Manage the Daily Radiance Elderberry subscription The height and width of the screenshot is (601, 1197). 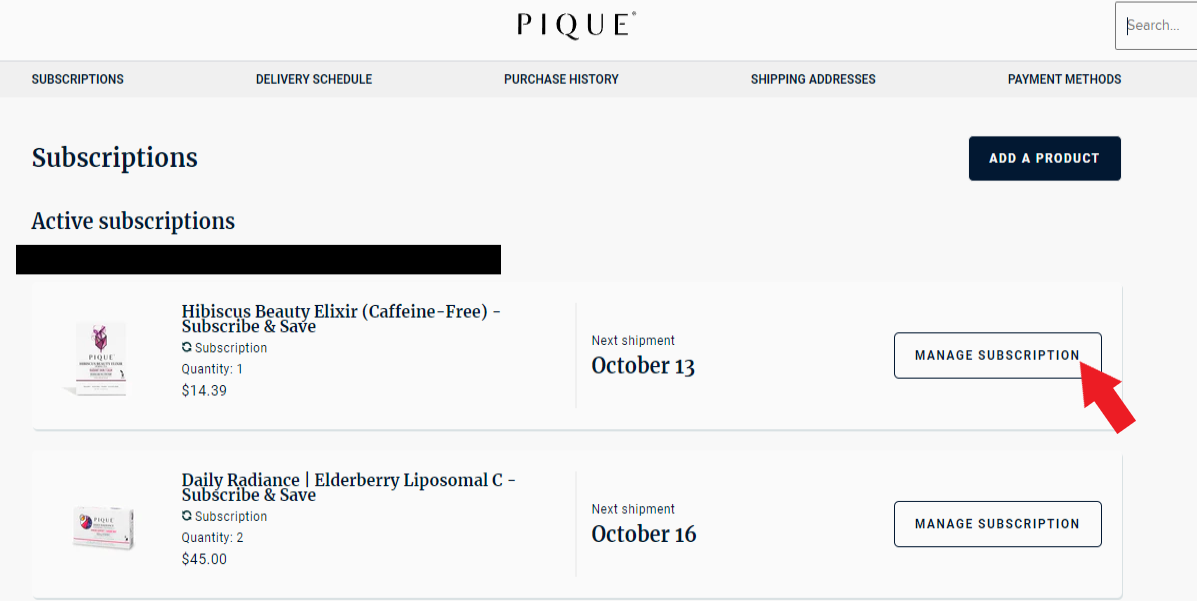[x=998, y=524]
